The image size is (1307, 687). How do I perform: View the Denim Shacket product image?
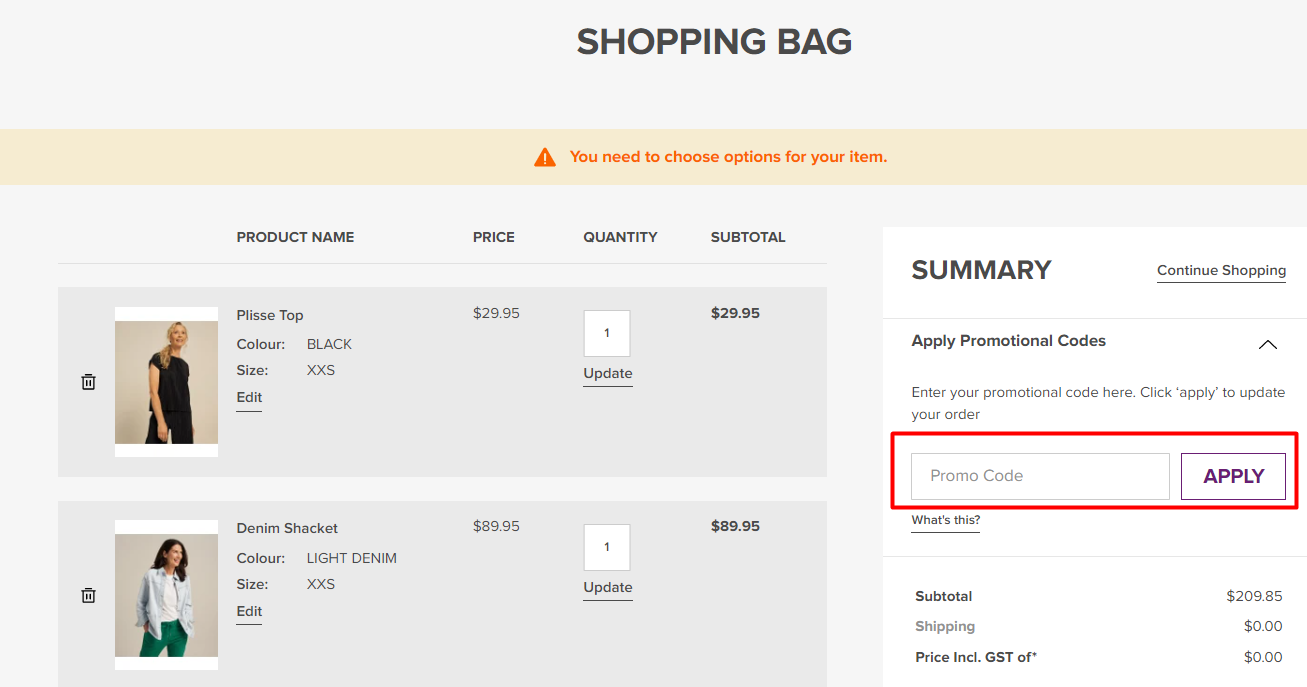coord(166,595)
